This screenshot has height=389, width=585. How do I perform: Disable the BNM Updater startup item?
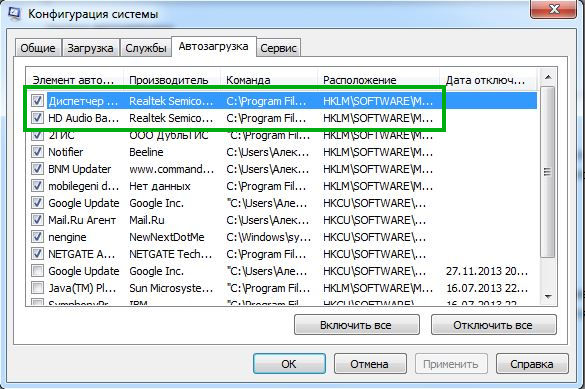point(37,169)
